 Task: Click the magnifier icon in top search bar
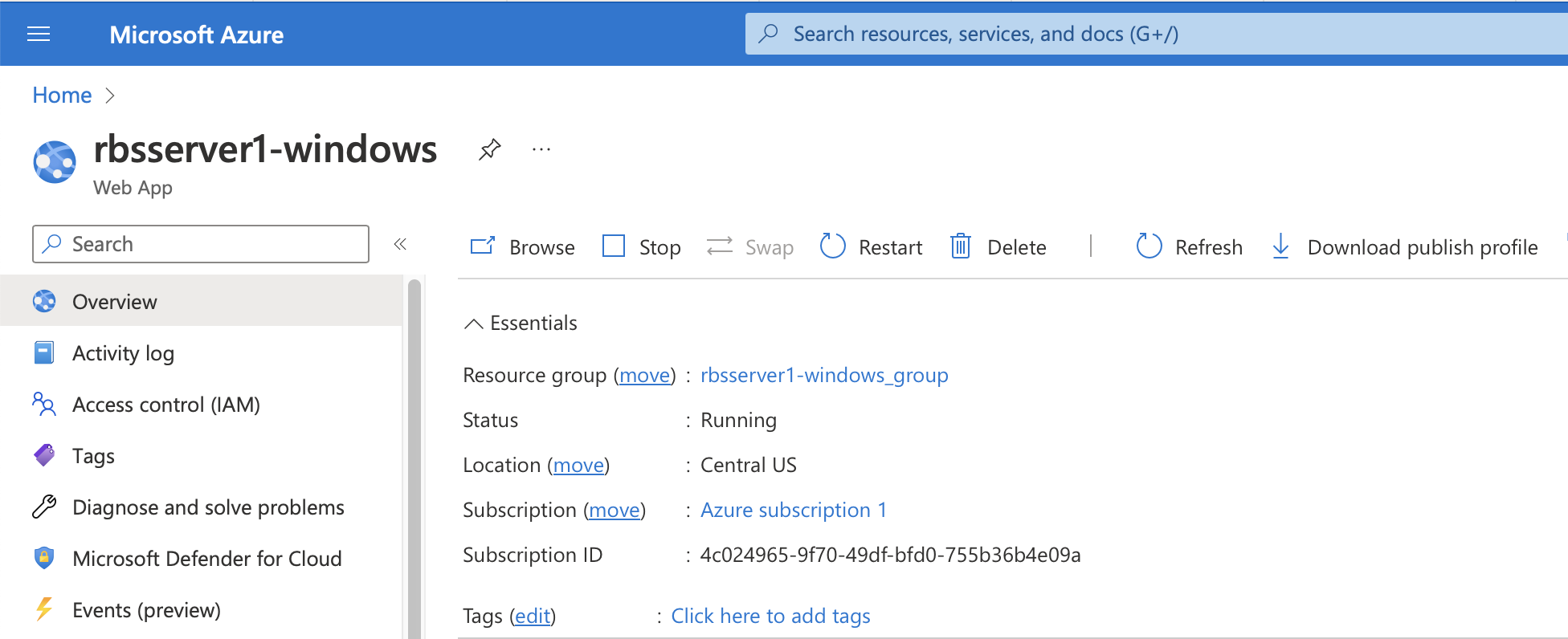click(769, 34)
